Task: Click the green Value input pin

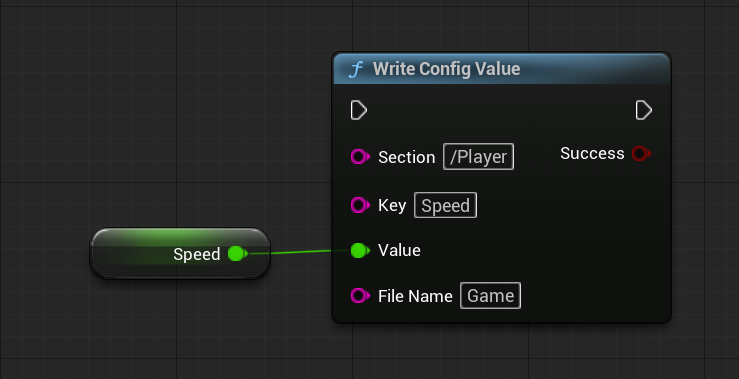Action: pyautogui.click(x=360, y=250)
